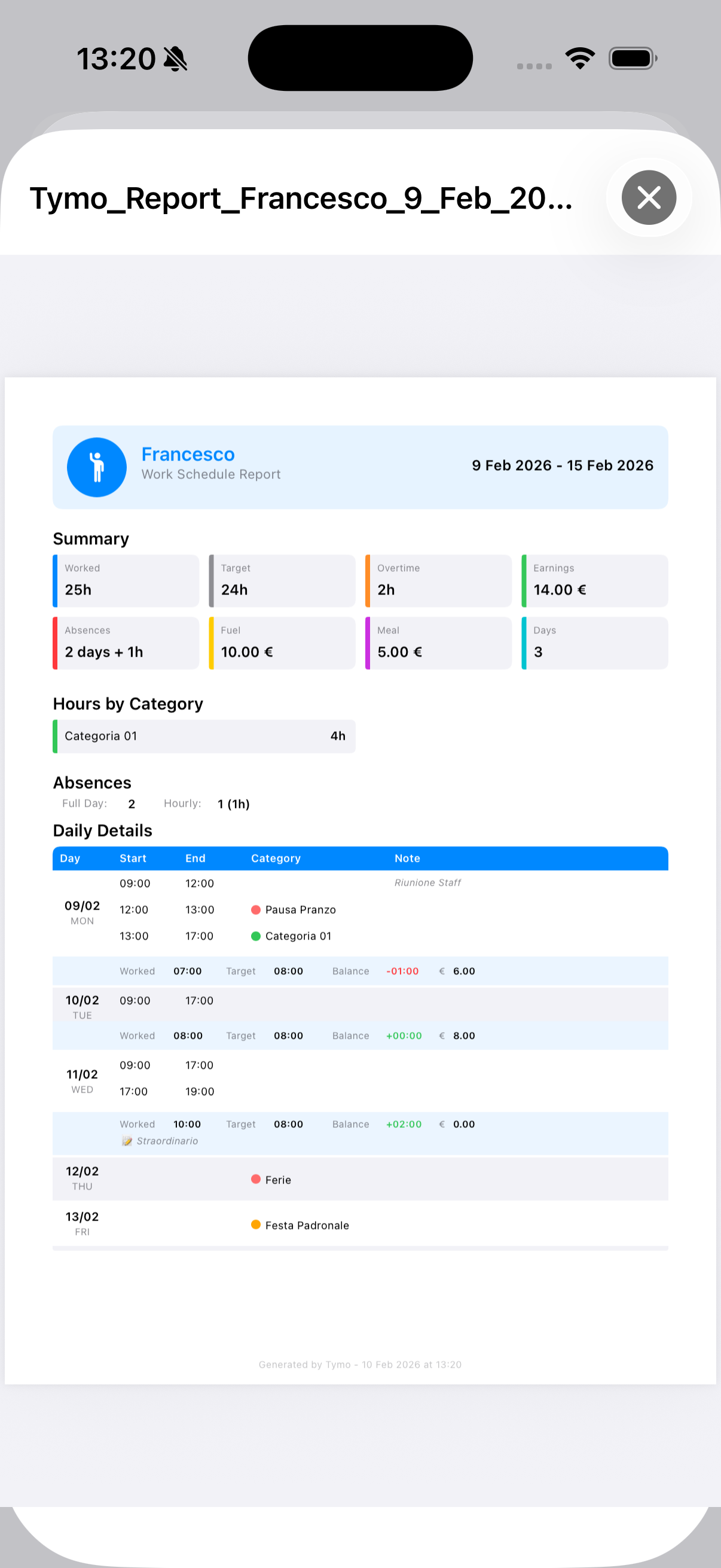721x1568 pixels.
Task: Tap the Day column header
Action: coord(70,858)
